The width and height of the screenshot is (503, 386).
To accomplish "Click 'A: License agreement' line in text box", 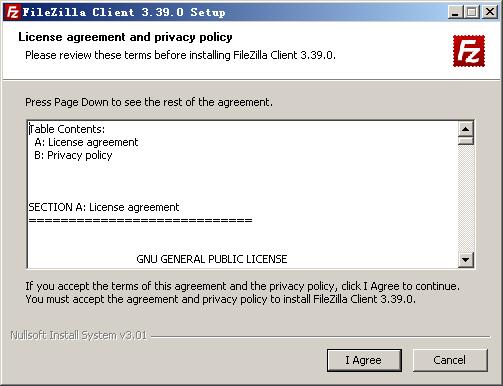I will (x=86, y=142).
